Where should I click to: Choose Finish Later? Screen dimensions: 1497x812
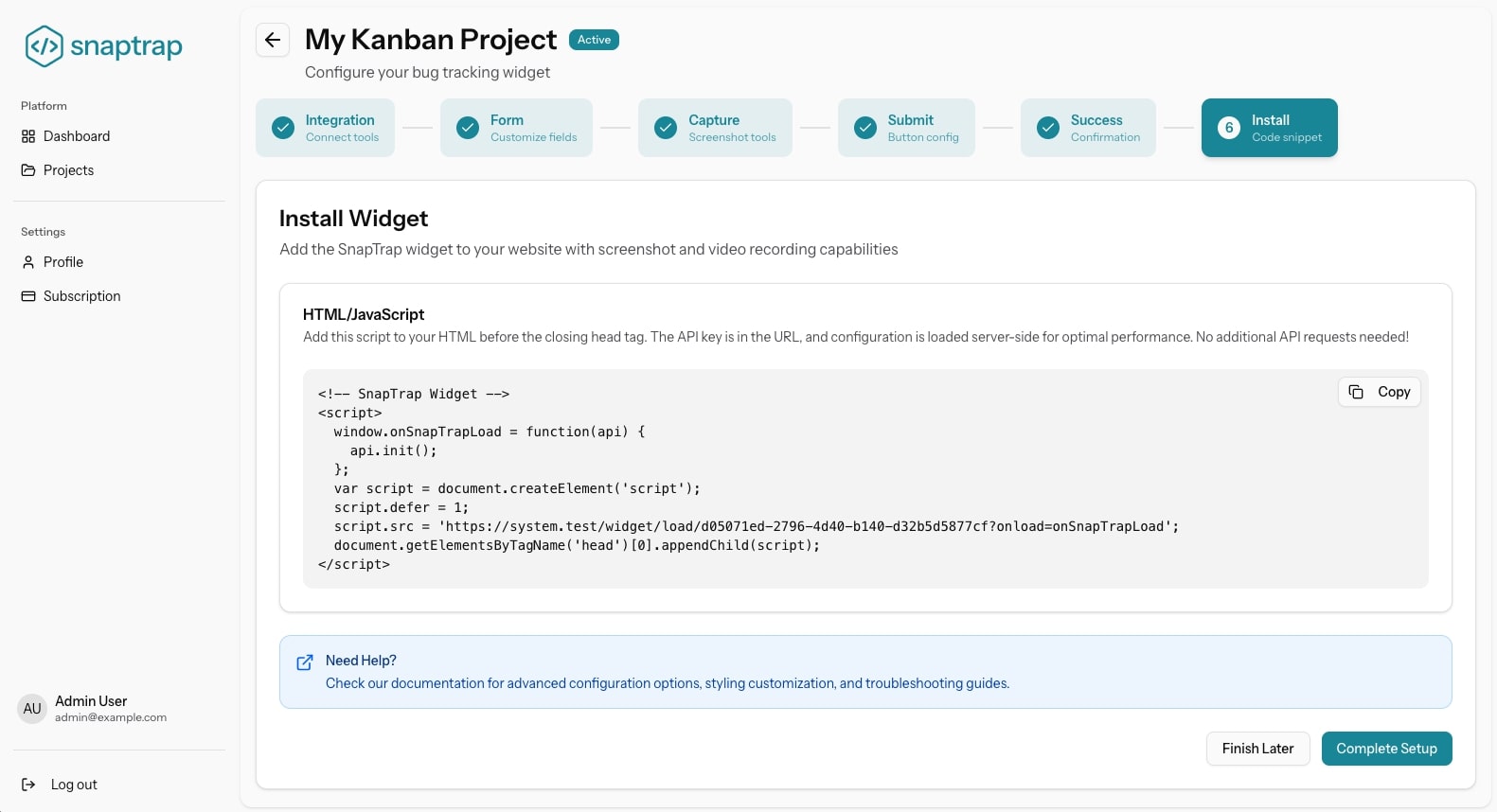pos(1256,749)
